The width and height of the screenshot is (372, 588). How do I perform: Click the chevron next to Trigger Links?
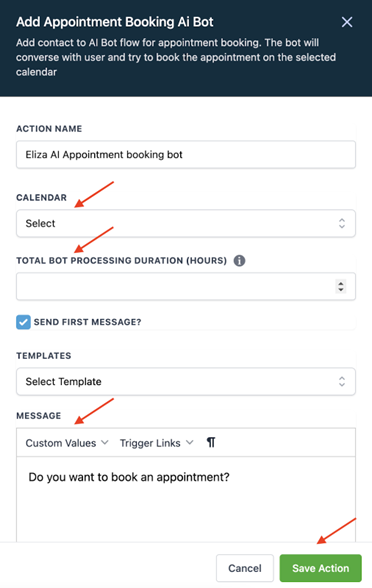189,443
